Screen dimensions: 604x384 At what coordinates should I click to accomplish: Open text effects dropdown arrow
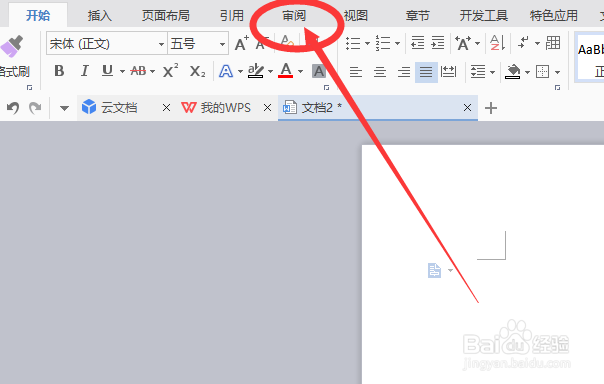click(x=240, y=72)
